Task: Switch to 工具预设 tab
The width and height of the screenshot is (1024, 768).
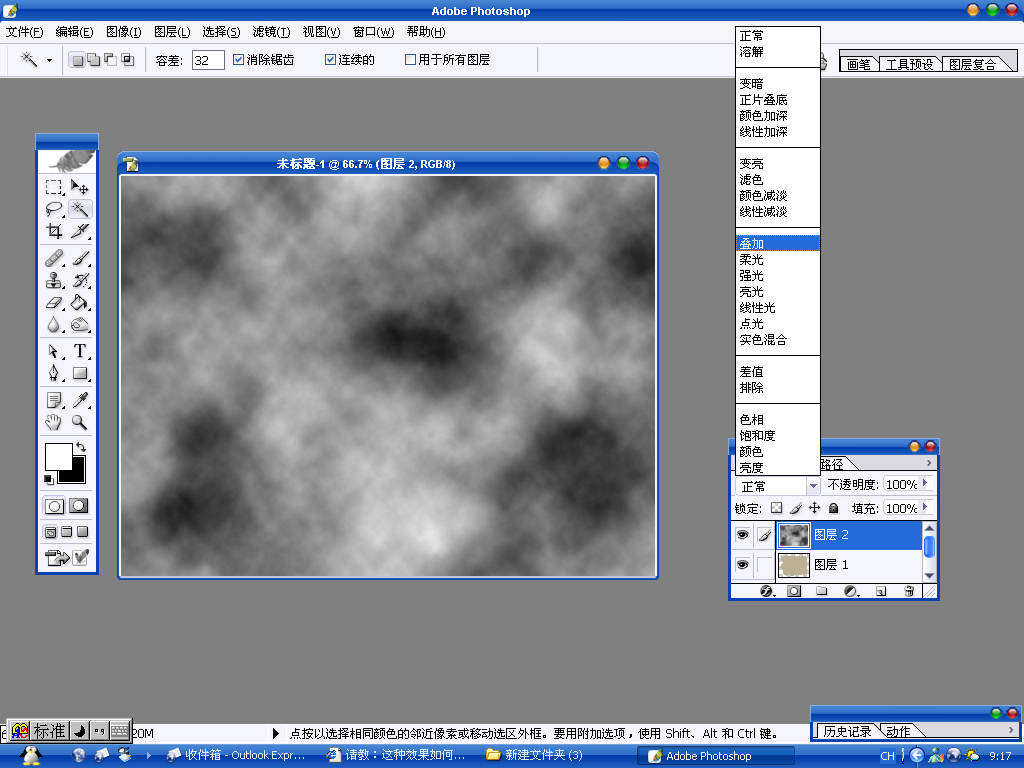Action: pyautogui.click(x=909, y=64)
